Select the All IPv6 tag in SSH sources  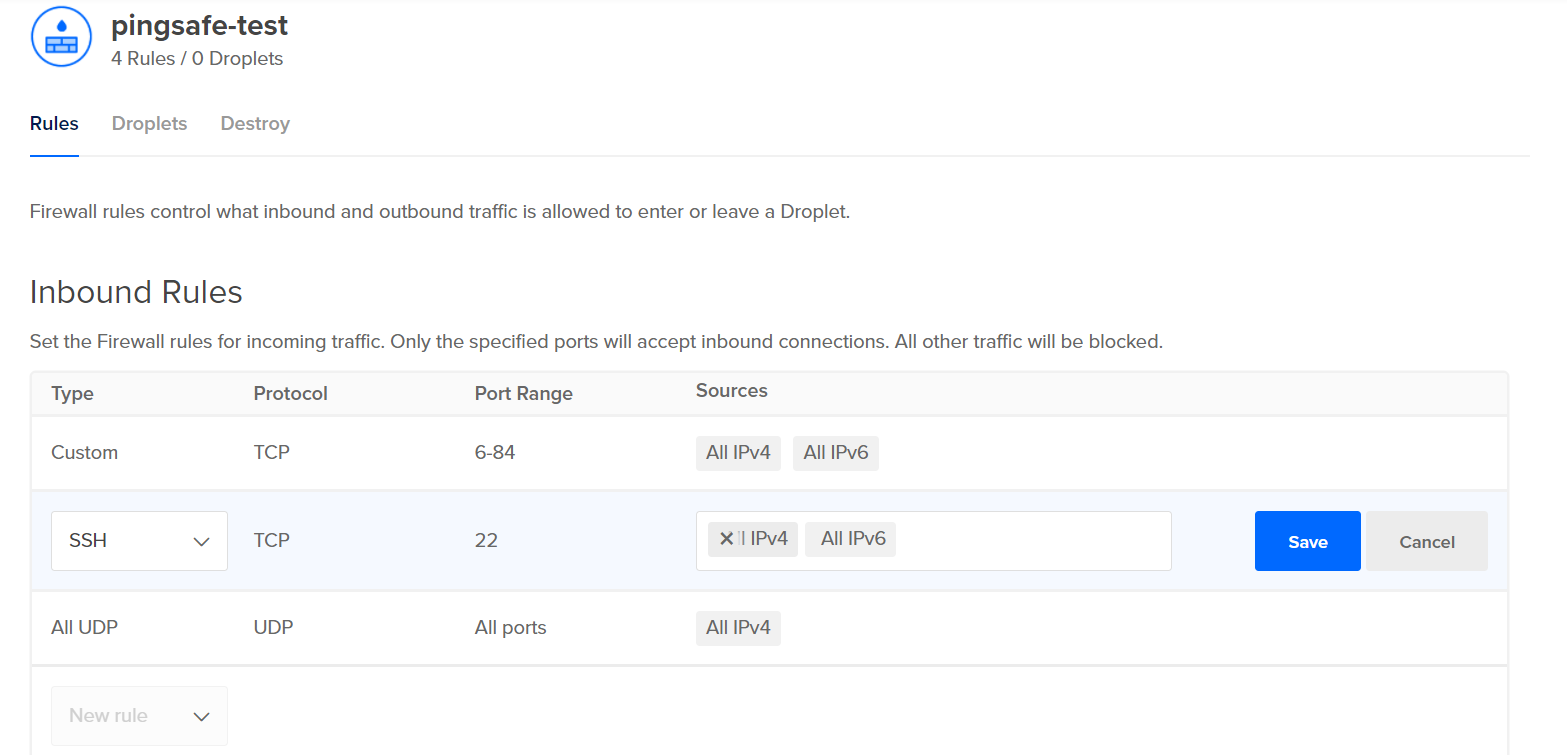pos(853,539)
